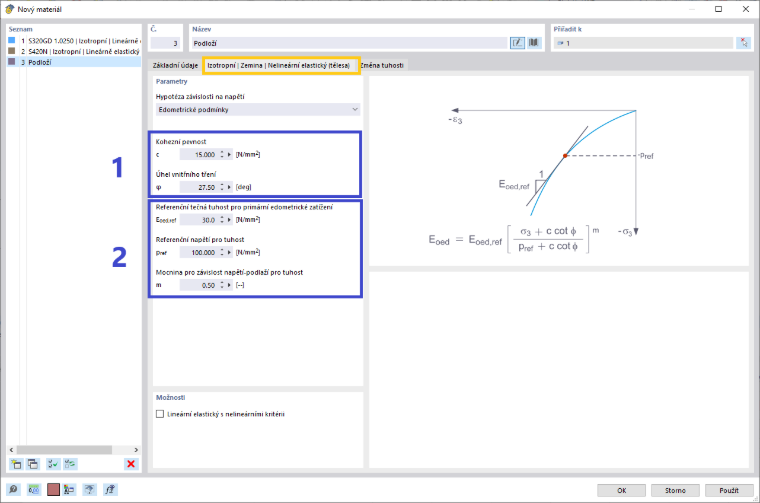The height and width of the screenshot is (503, 760).
Task: Click the edit name icon next to Název field
Action: [517, 43]
